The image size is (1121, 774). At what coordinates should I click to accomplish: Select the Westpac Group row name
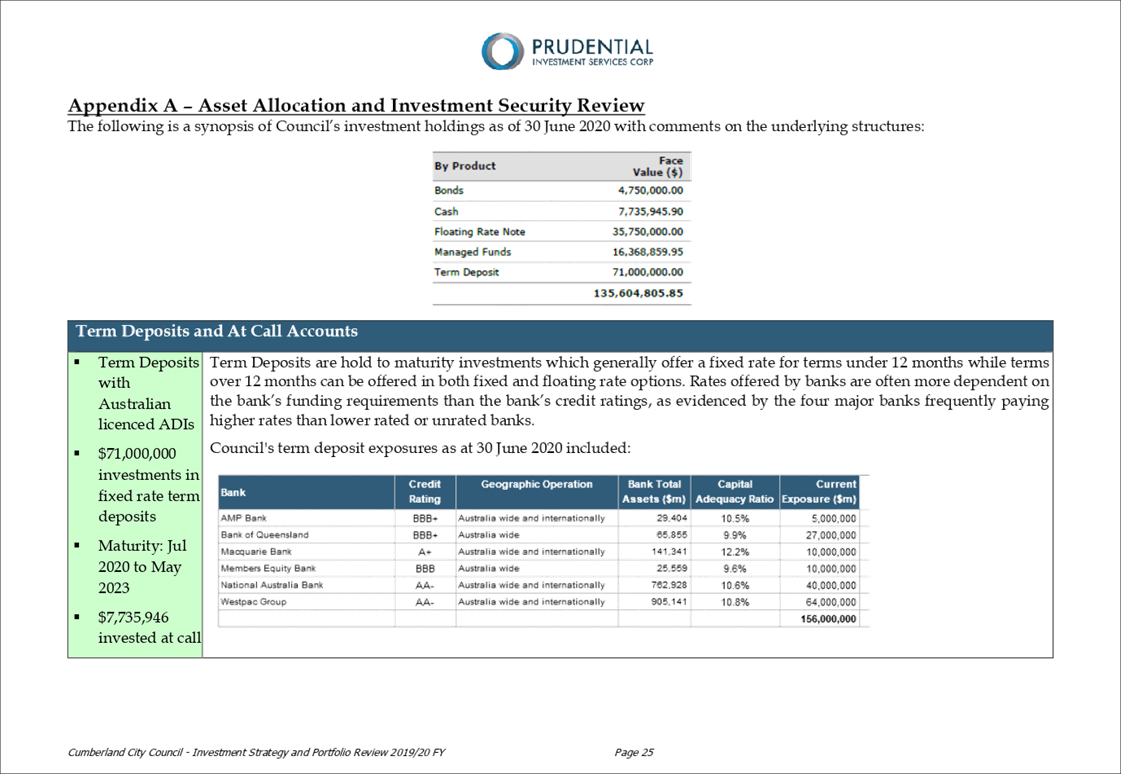point(253,602)
